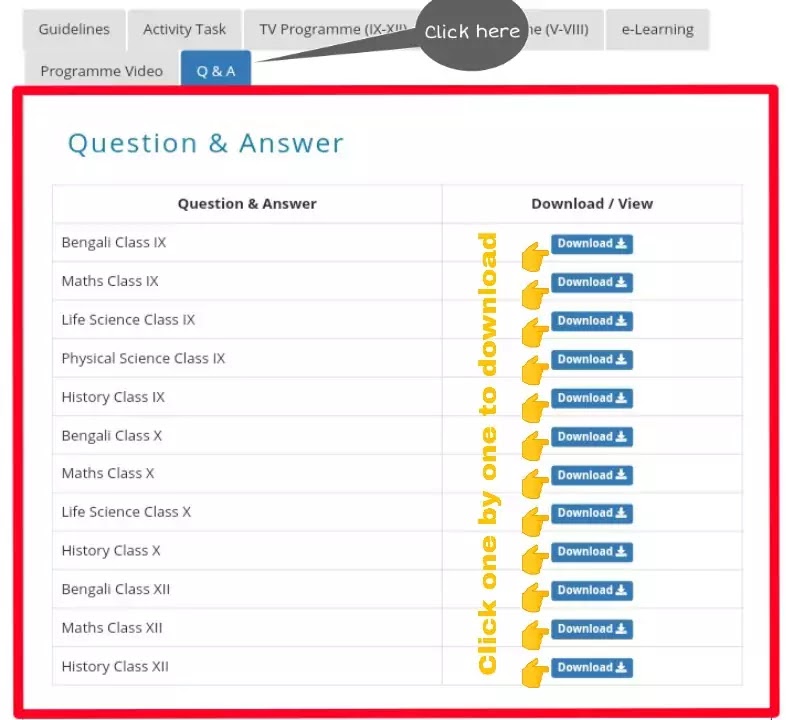
Task: Download Maths Class IX file
Action: point(592,282)
